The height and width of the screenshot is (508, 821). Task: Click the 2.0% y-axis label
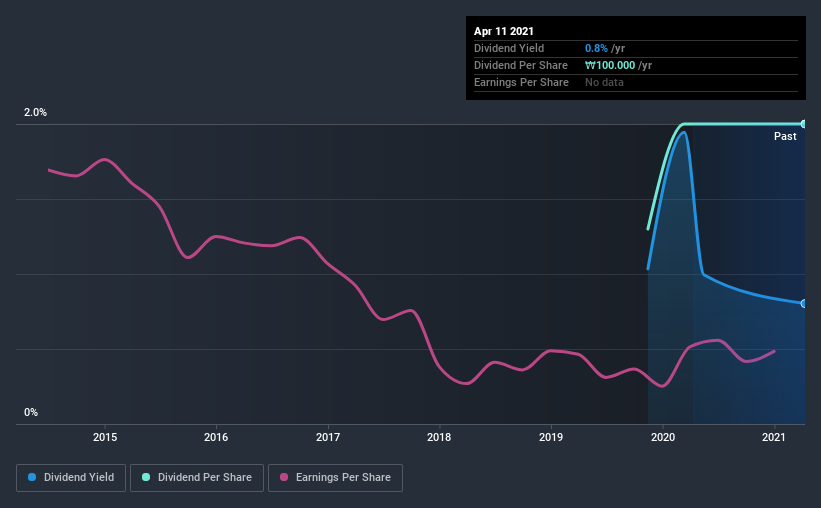pyautogui.click(x=35, y=112)
